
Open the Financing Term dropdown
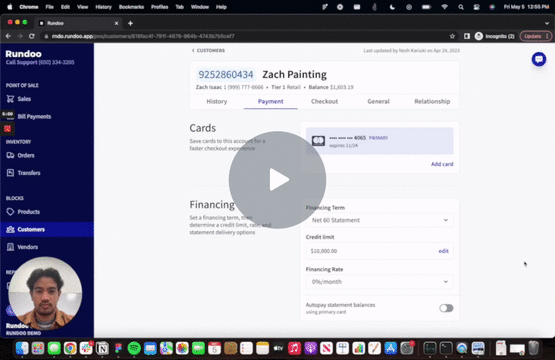(x=379, y=220)
